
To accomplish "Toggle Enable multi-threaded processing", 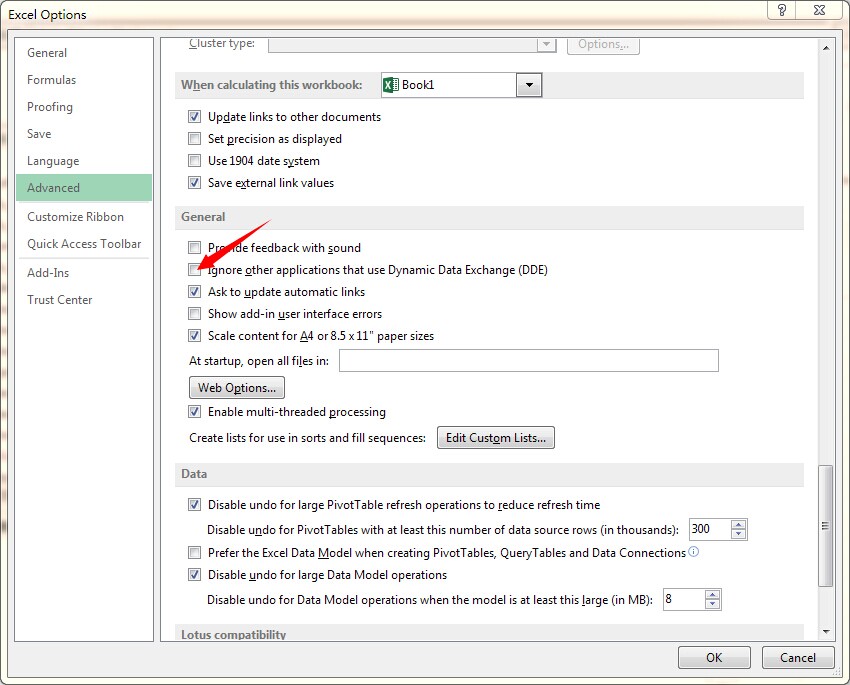I will click(194, 412).
